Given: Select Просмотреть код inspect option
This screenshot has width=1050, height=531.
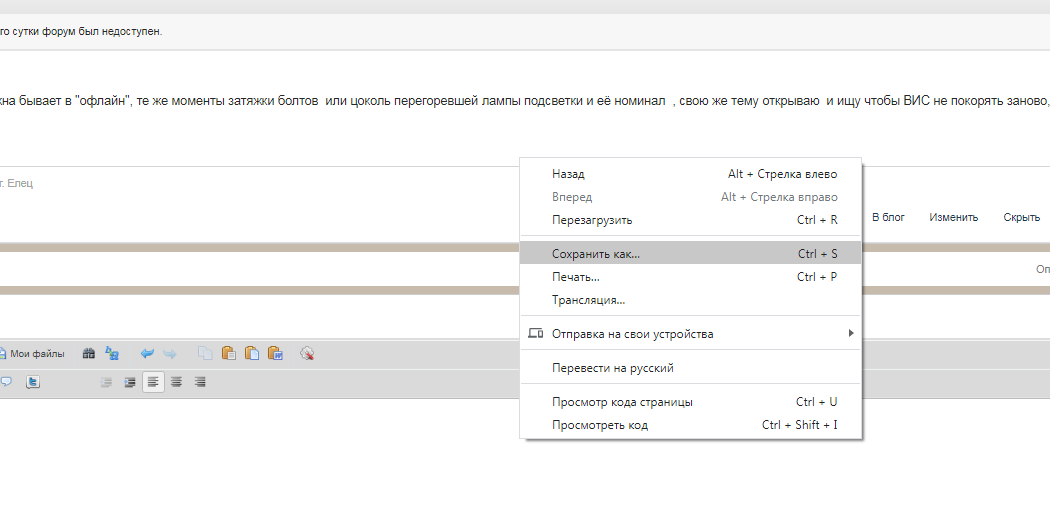Looking at the screenshot, I should click(x=690, y=425).
